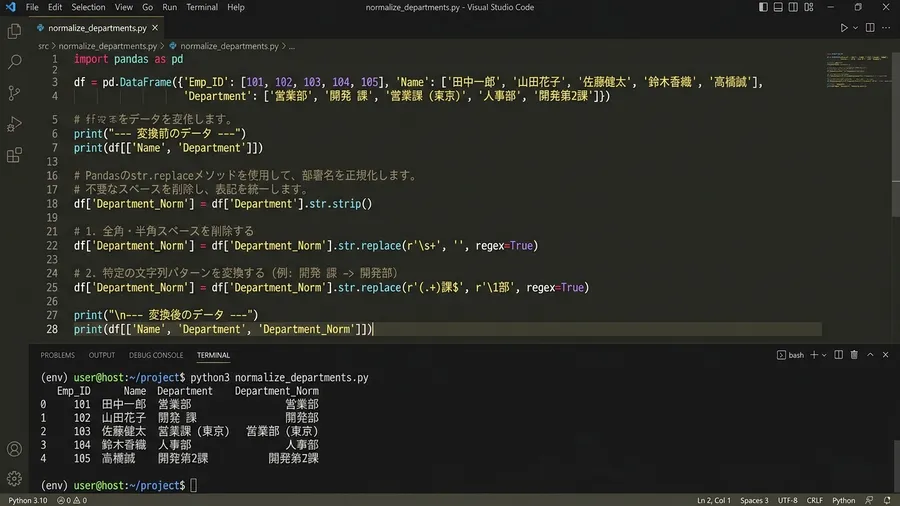The image size is (900, 506).
Task: Select the TERMINAL panel tab
Action: click(x=213, y=355)
